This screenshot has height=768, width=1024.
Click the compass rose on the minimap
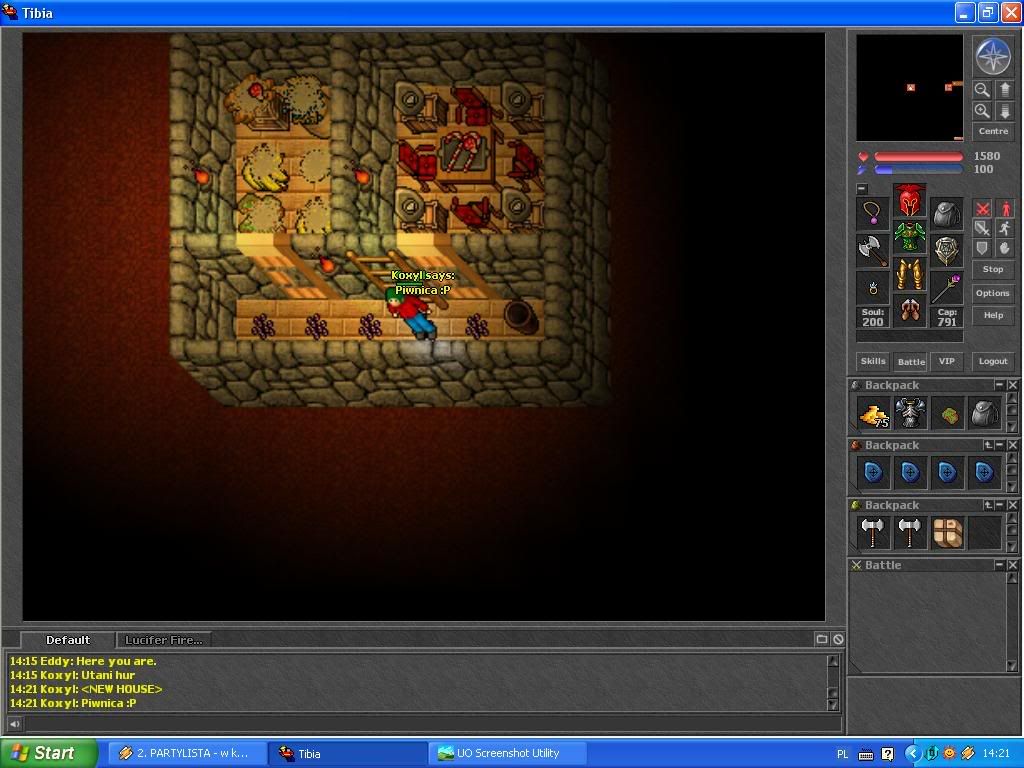click(993, 57)
